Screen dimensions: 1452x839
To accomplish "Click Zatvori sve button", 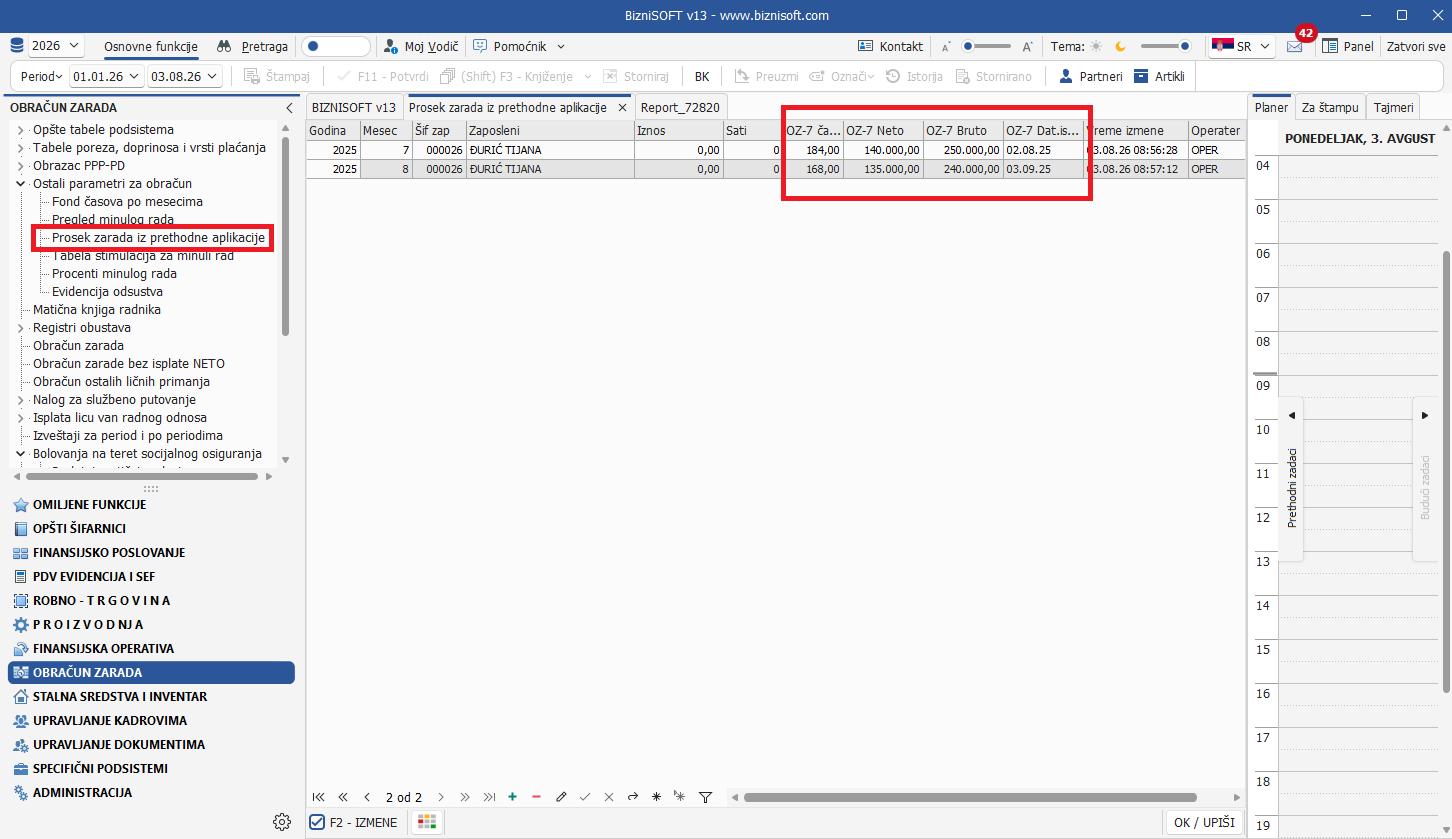I will point(1416,46).
